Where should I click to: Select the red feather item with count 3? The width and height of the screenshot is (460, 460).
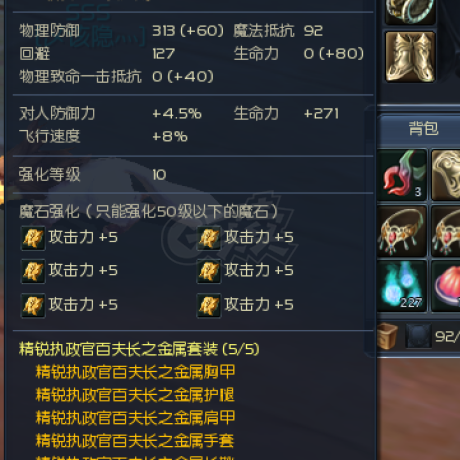click(402, 175)
